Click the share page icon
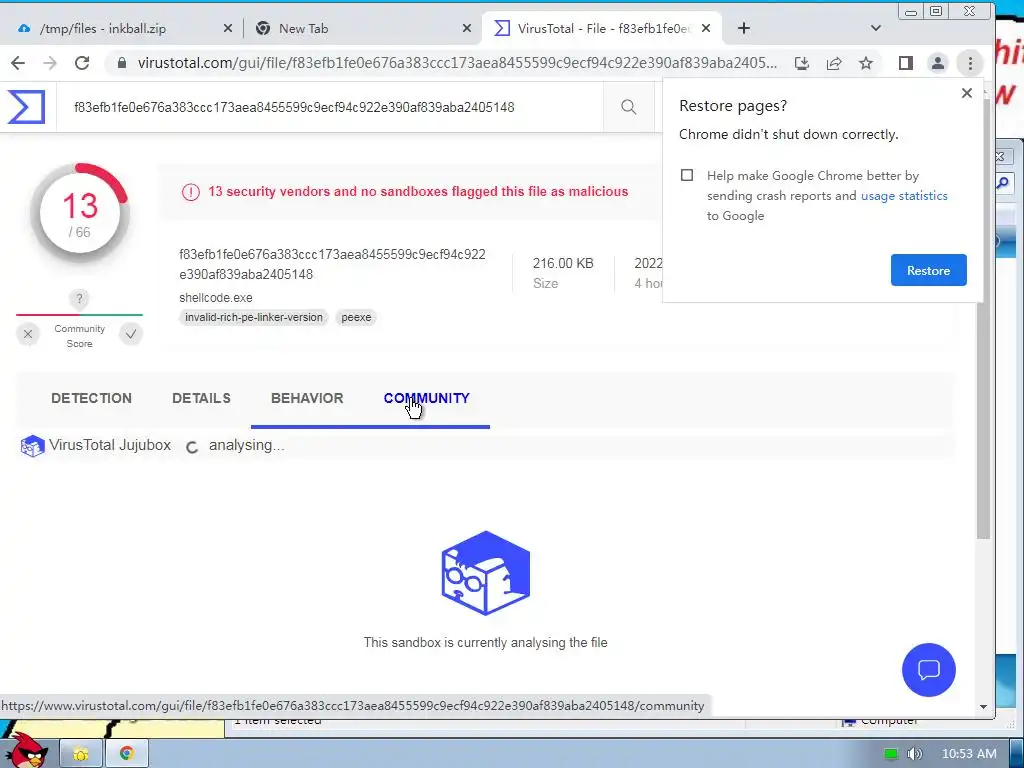Viewport: 1024px width, 768px height. pos(834,63)
